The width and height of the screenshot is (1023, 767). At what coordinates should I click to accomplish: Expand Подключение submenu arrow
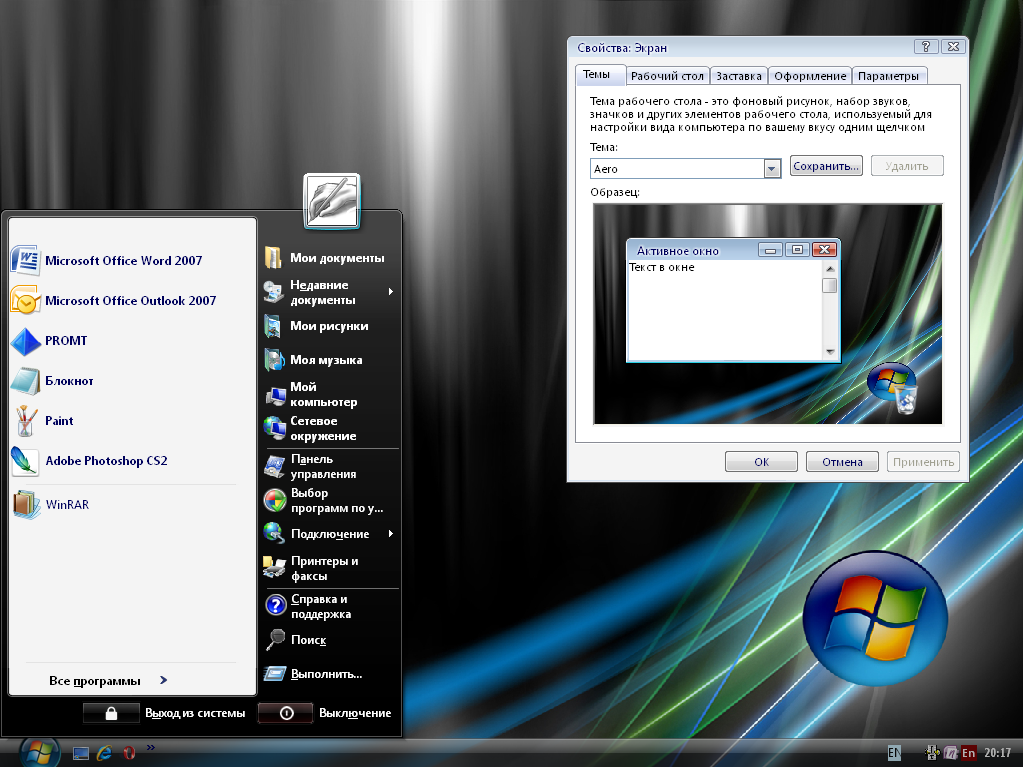coord(391,534)
